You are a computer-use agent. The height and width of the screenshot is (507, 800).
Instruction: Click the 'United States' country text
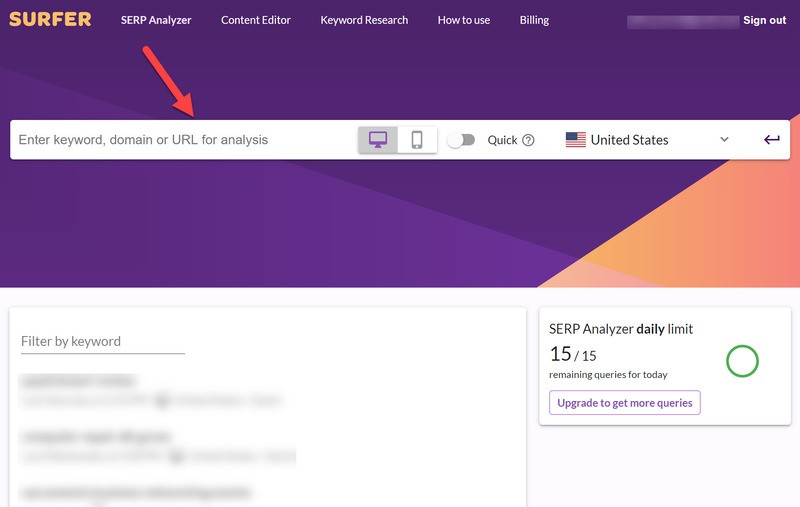point(629,140)
